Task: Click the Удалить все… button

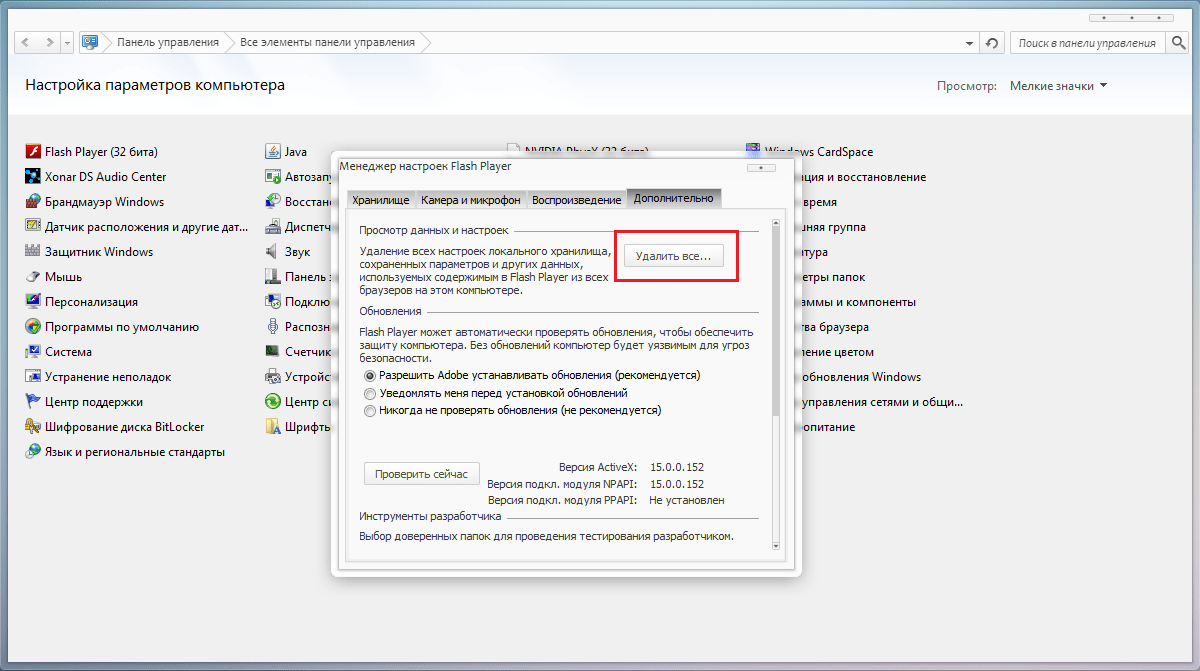Action: tap(673, 257)
